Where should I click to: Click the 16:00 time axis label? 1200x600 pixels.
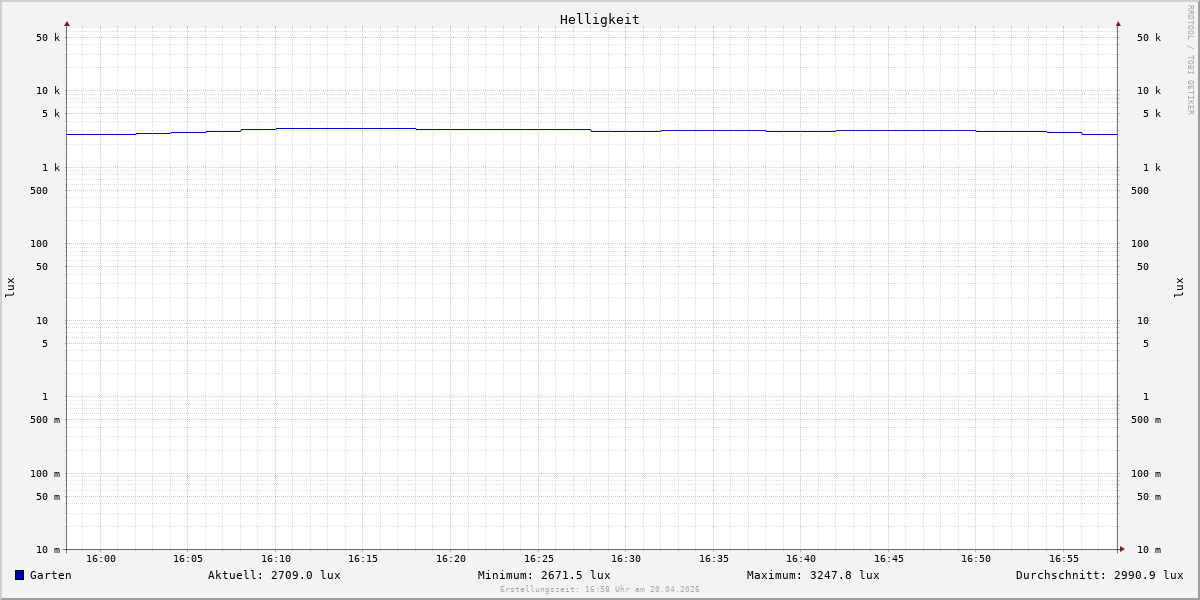coord(101,559)
